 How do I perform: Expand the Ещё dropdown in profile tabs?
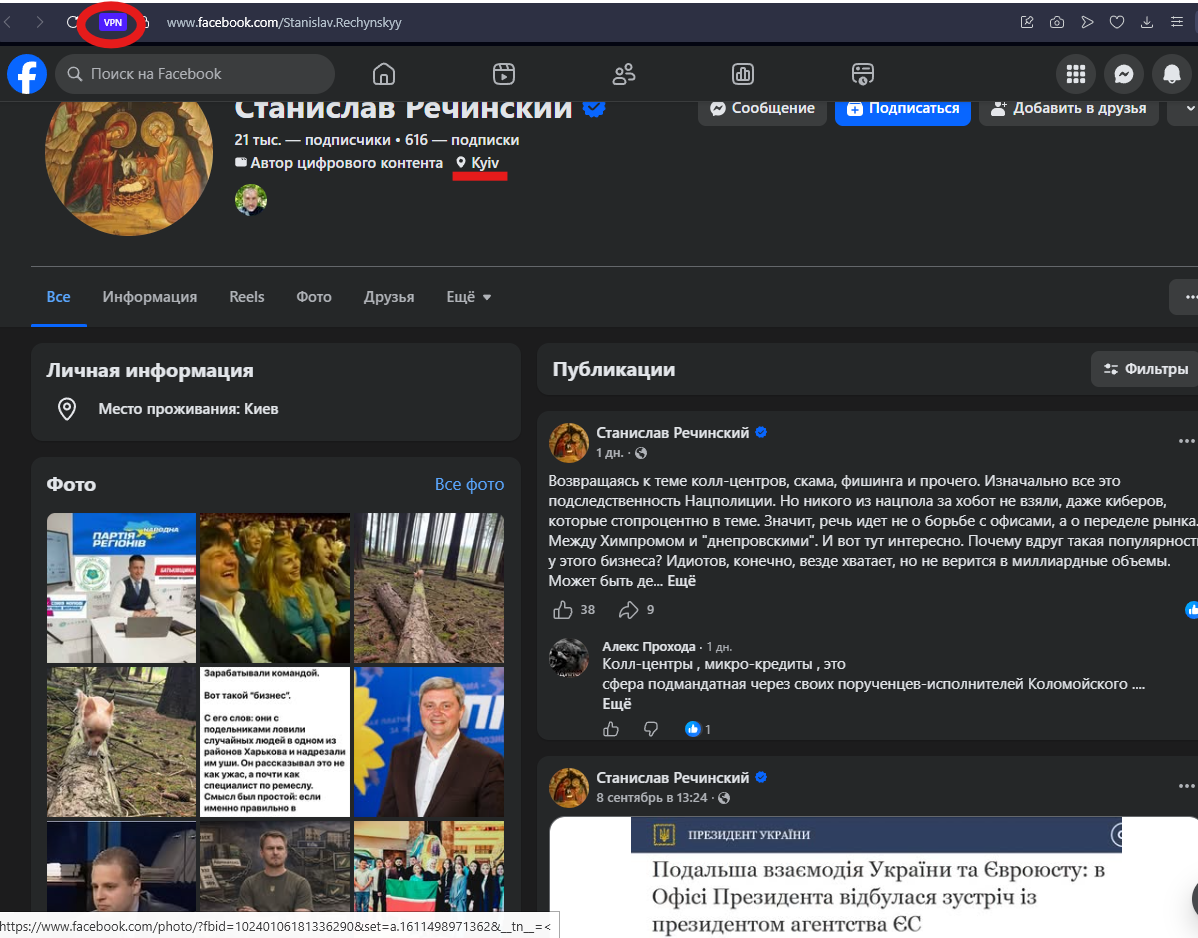[468, 297]
